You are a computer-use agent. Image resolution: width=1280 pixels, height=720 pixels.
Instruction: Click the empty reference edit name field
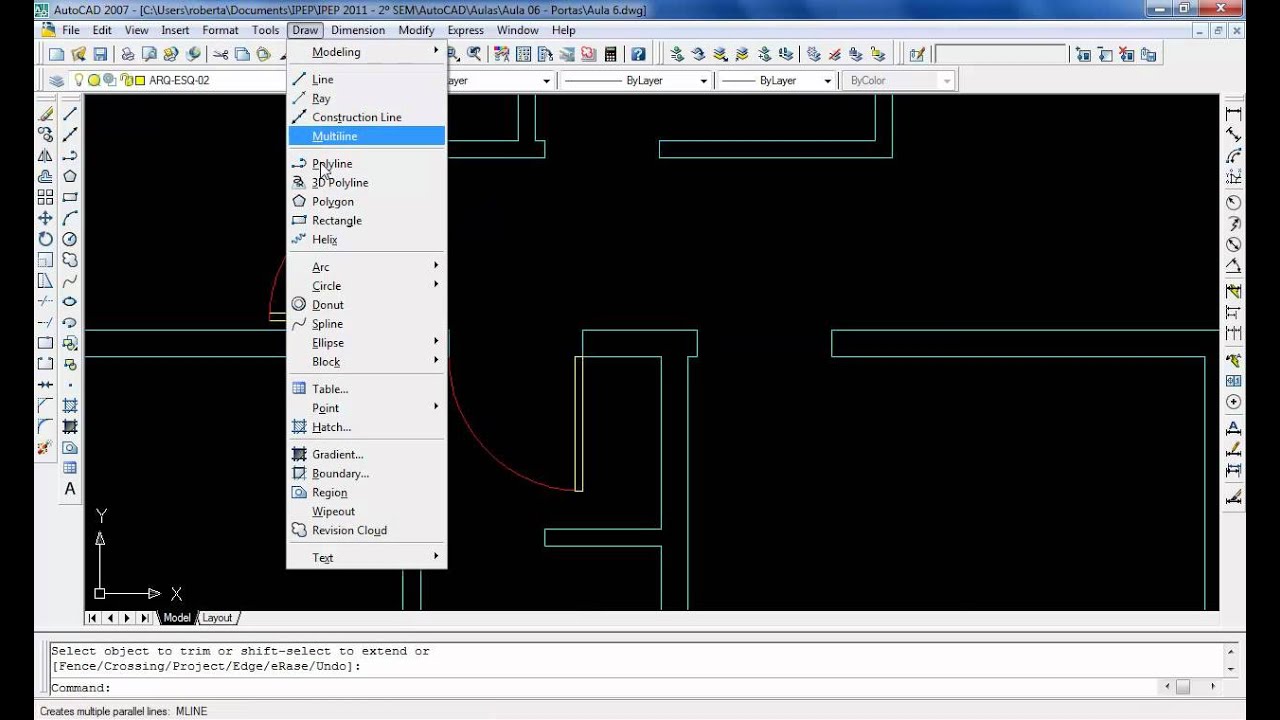coord(999,54)
